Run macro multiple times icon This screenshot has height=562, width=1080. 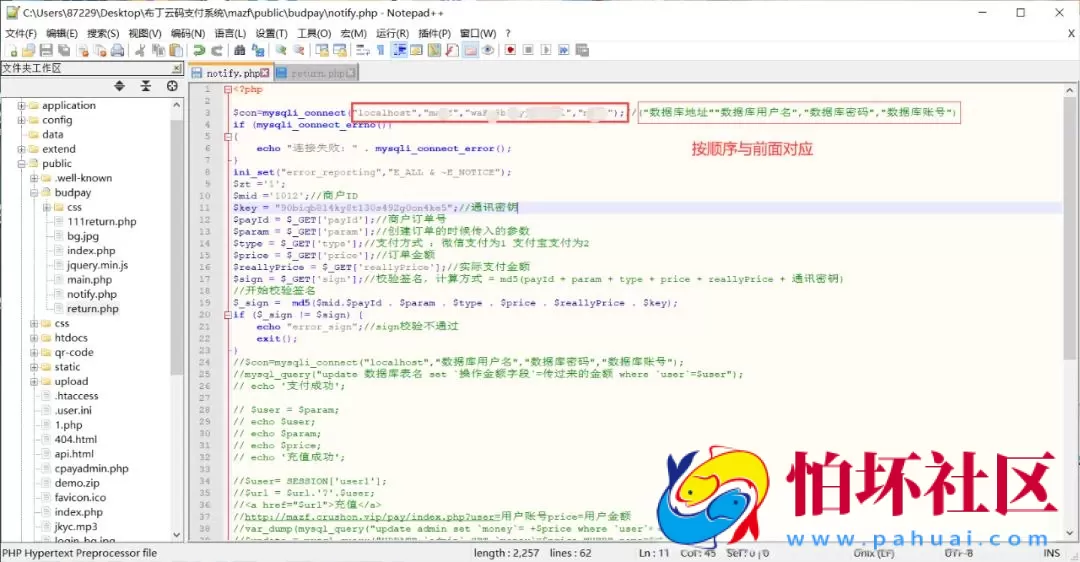pyautogui.click(x=564, y=50)
